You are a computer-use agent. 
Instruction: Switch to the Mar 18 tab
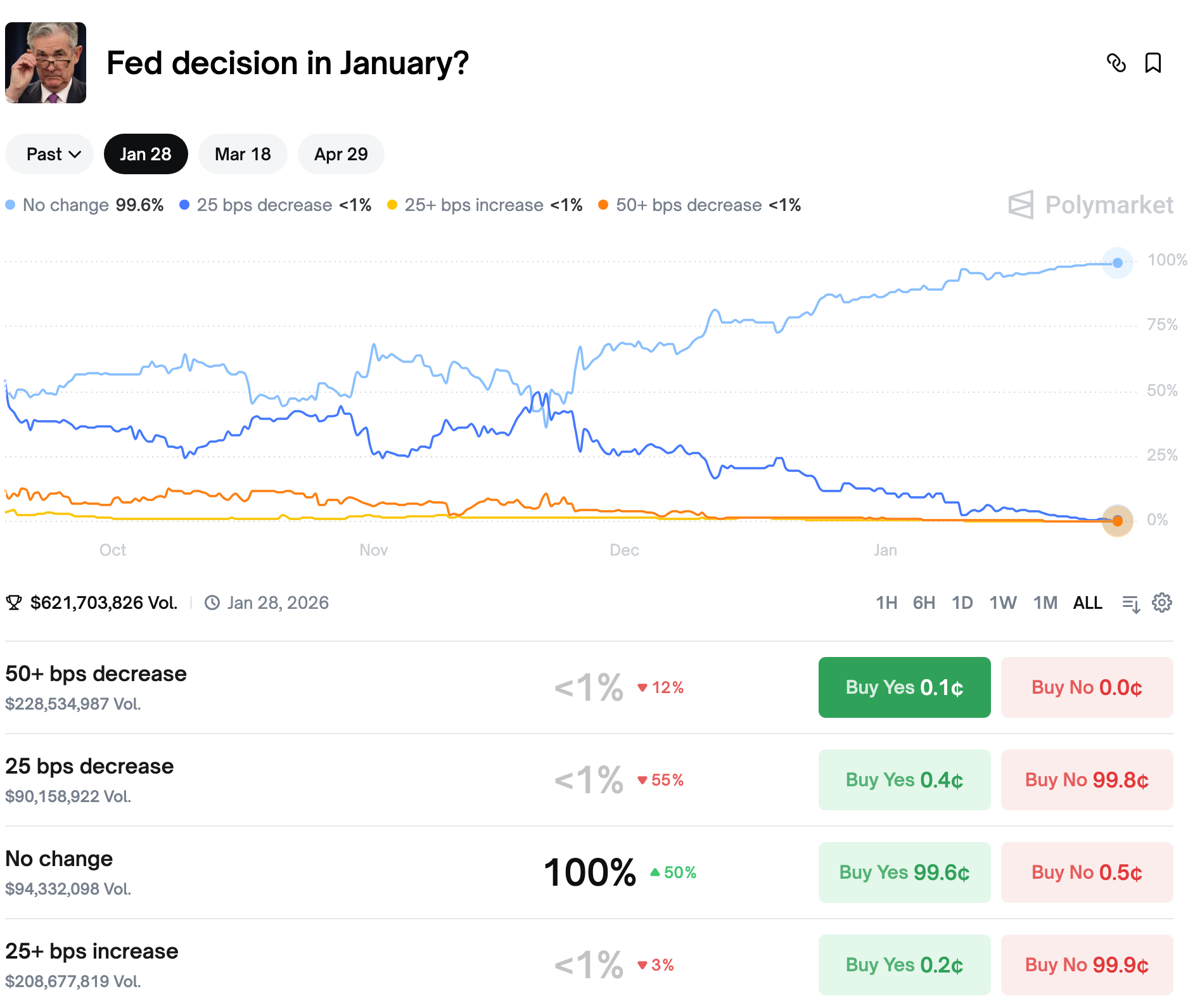pyautogui.click(x=243, y=153)
